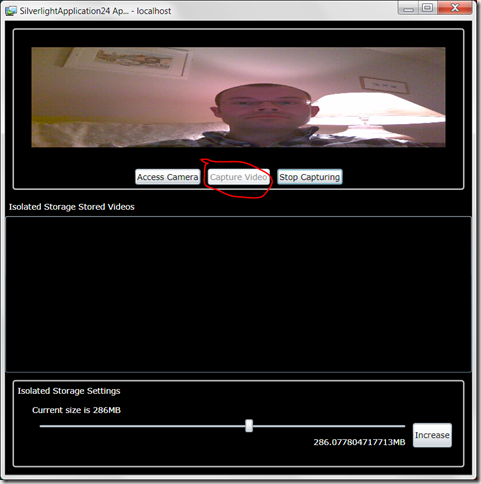Open the Silverlight app icon in the title bar
The height and width of the screenshot is (484, 481).
11,11
